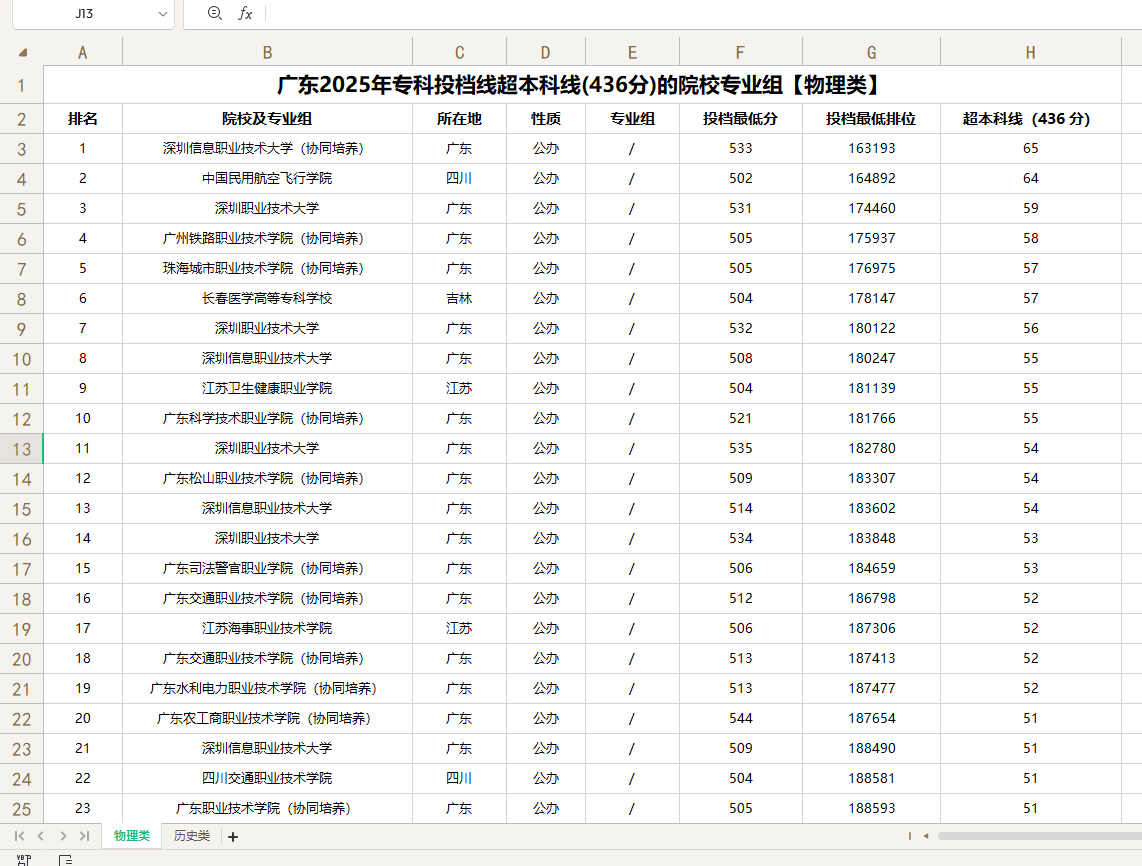Click the fx insert function icon
The width and height of the screenshot is (1142, 866).
248,14
